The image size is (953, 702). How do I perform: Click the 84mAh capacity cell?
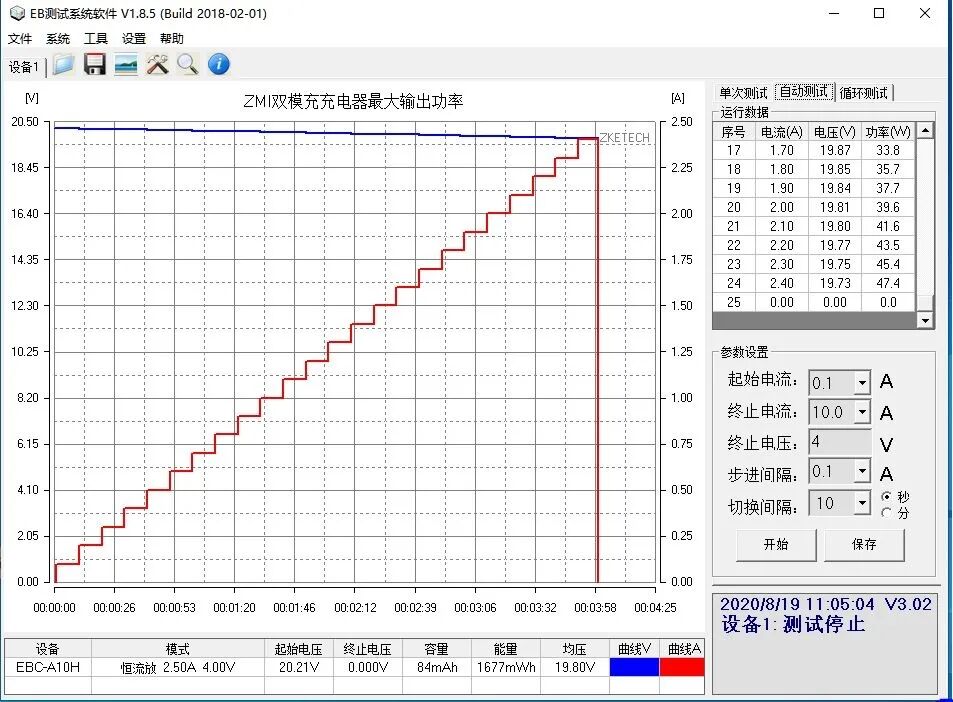[436, 667]
